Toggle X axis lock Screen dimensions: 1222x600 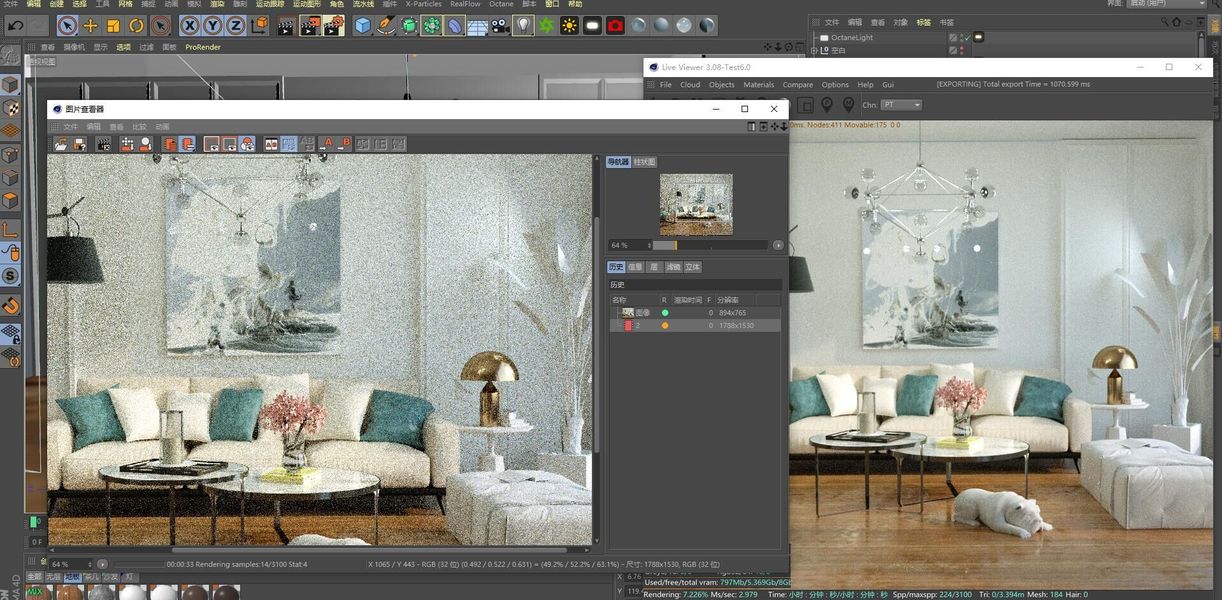tap(190, 25)
